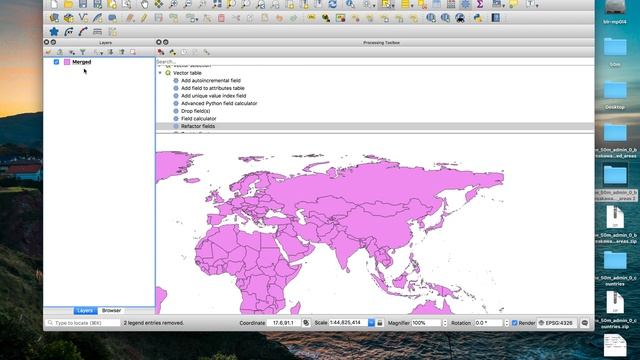Screen dimensions: 640x360
Task: Open Drop field(s) algorithm
Action: coord(196,111)
